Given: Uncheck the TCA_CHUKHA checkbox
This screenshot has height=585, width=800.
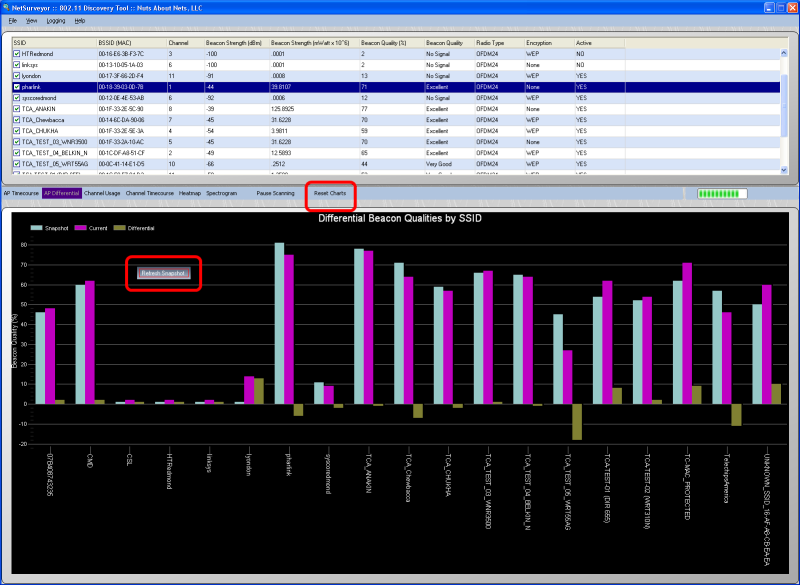Looking at the screenshot, I should (17, 131).
